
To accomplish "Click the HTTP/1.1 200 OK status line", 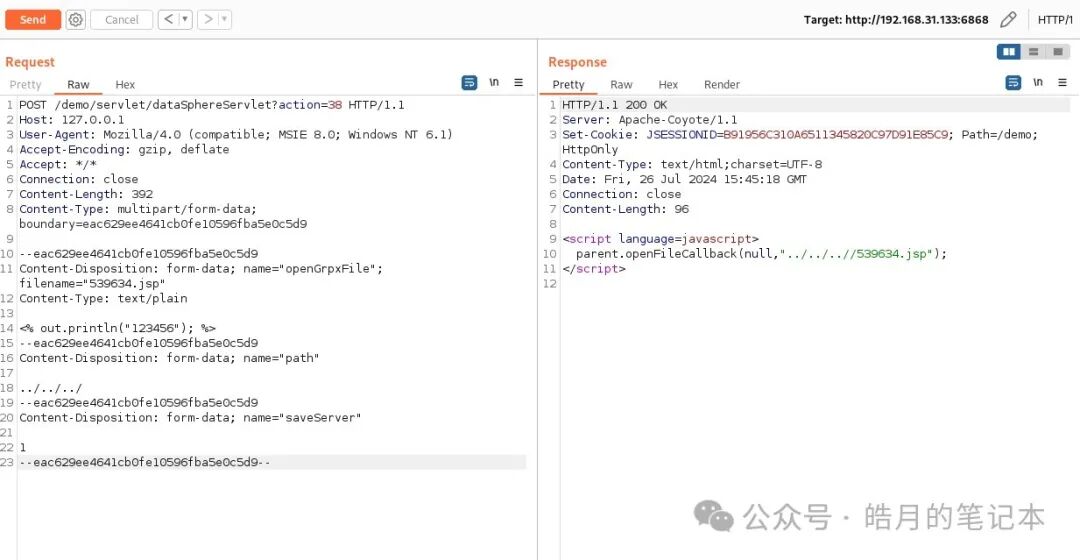I will (x=614, y=105).
